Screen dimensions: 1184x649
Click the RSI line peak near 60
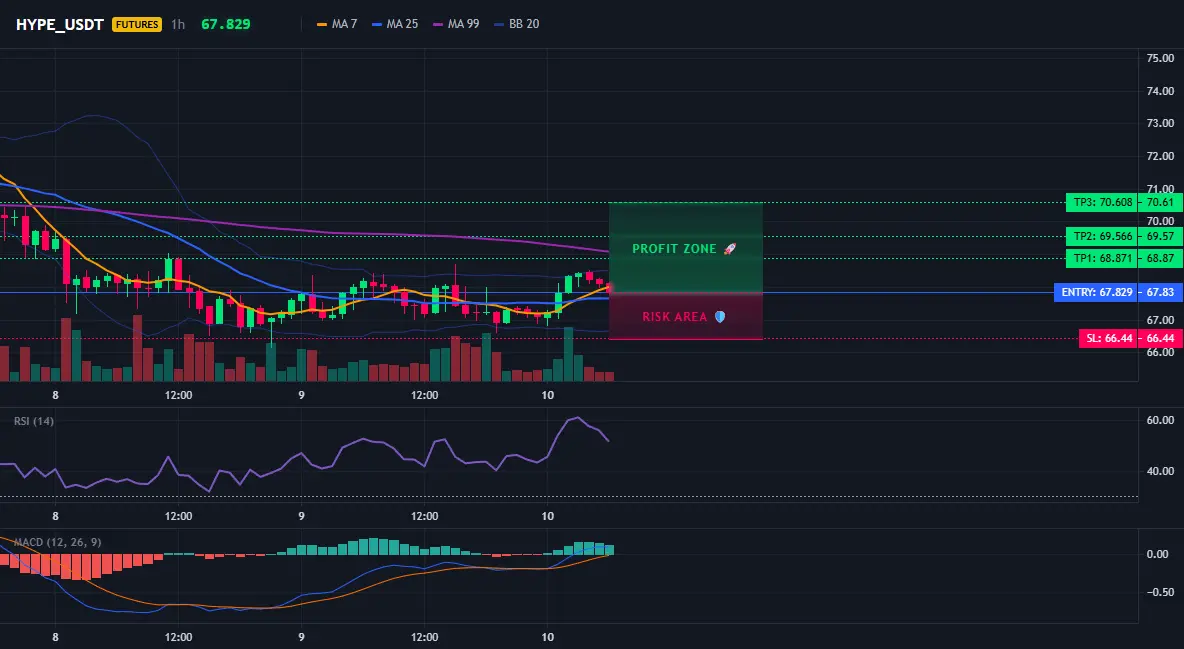577,418
